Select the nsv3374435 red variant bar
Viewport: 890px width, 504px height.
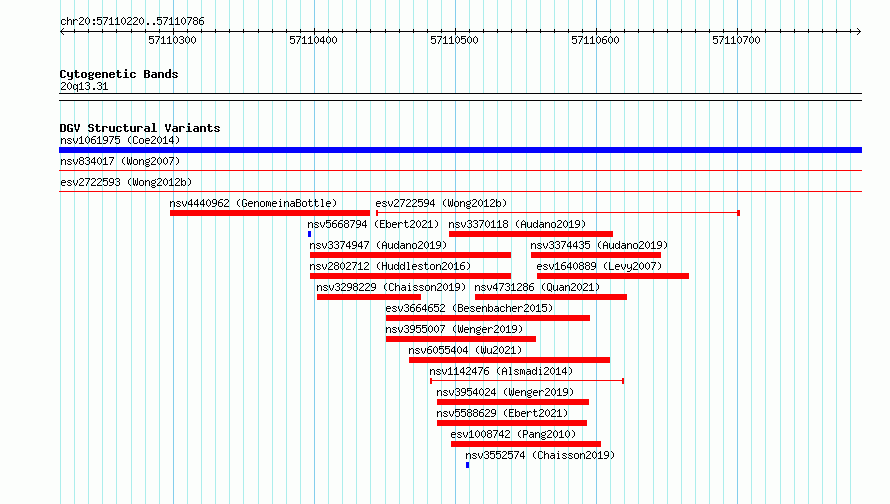point(596,255)
